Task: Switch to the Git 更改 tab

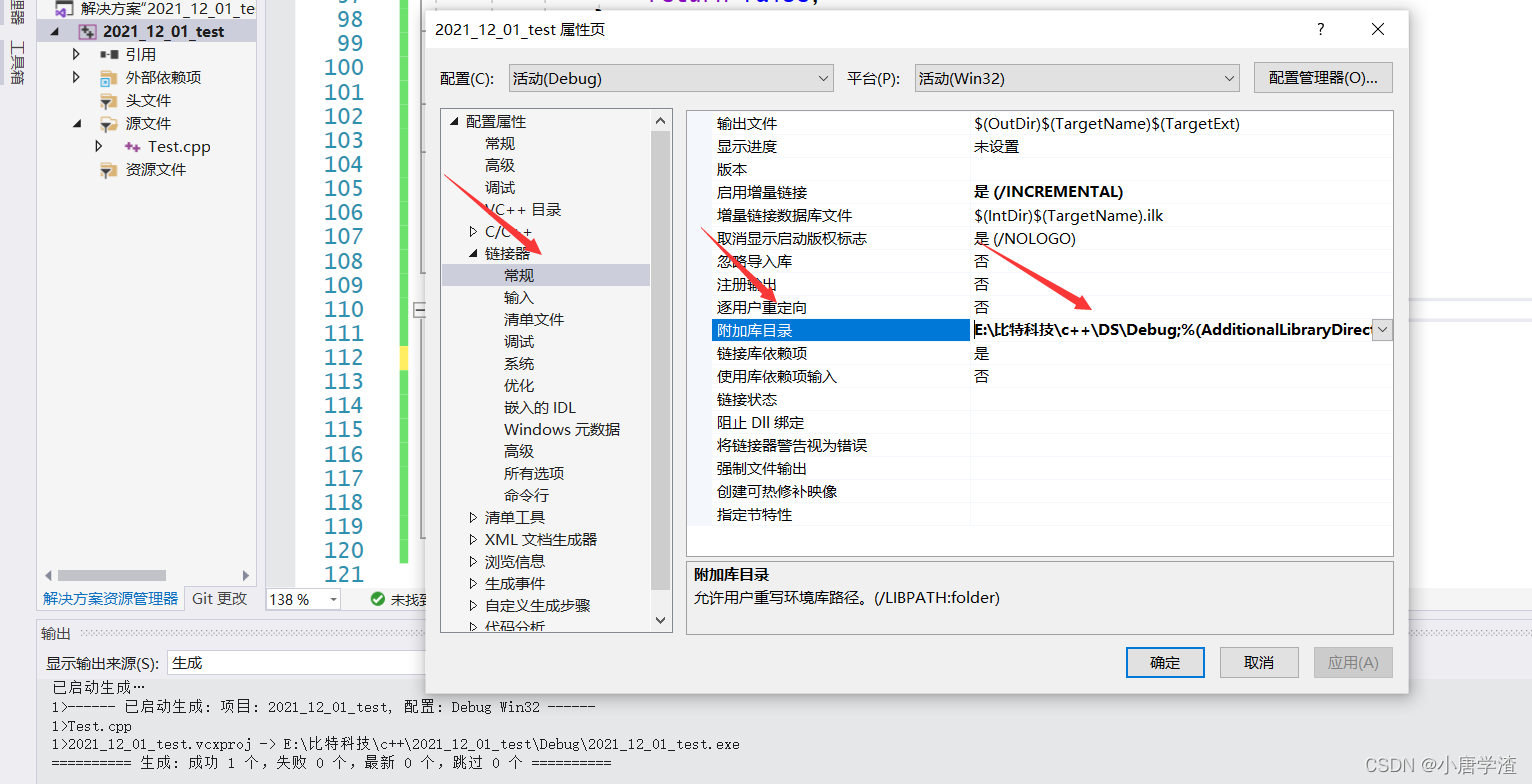Action: tap(219, 598)
